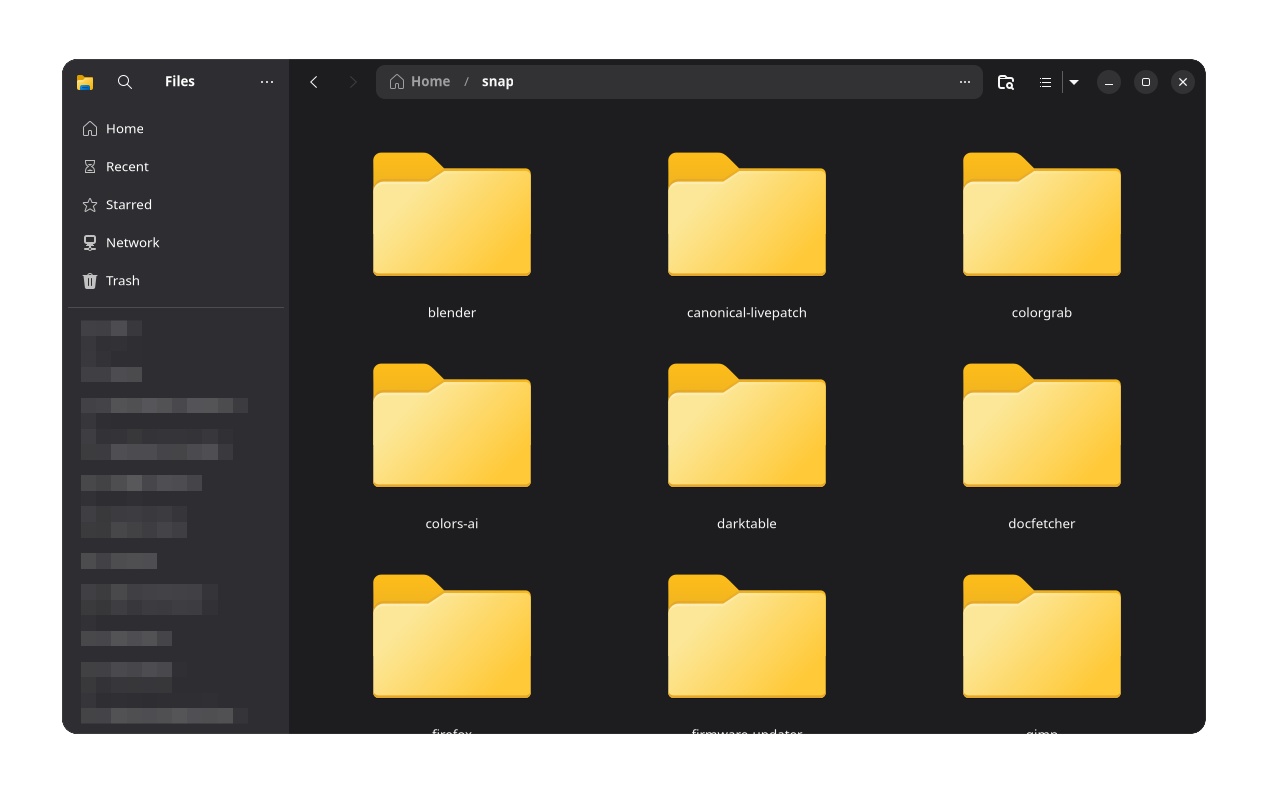This screenshot has width=1268, height=801.
Task: Open the canonical-livepatch folder
Action: [746, 214]
